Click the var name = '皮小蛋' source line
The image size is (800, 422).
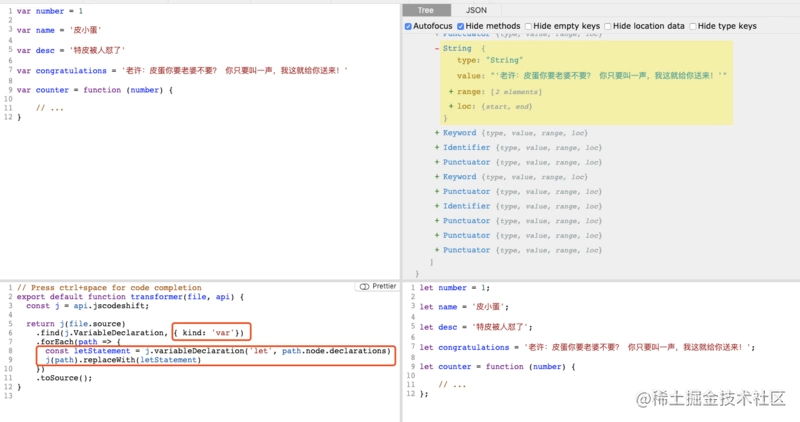pyautogui.click(x=59, y=30)
